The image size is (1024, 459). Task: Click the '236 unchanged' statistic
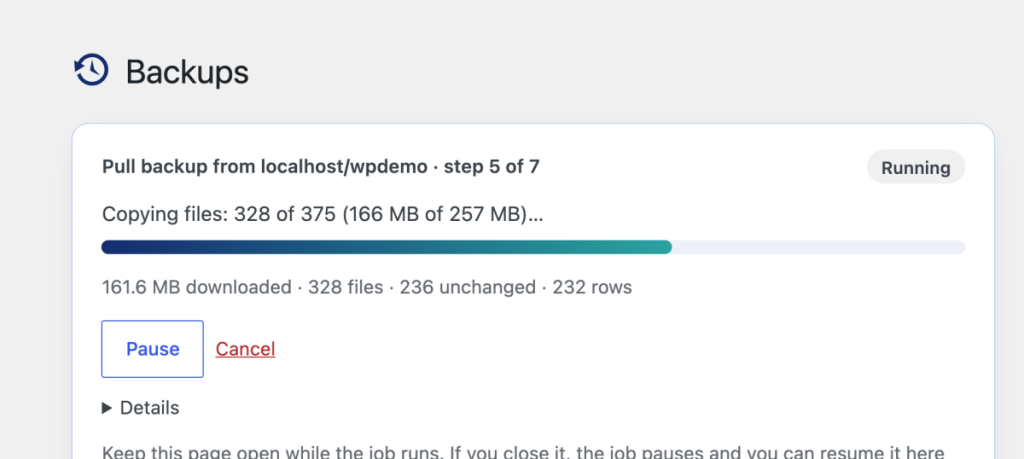pyautogui.click(x=468, y=287)
